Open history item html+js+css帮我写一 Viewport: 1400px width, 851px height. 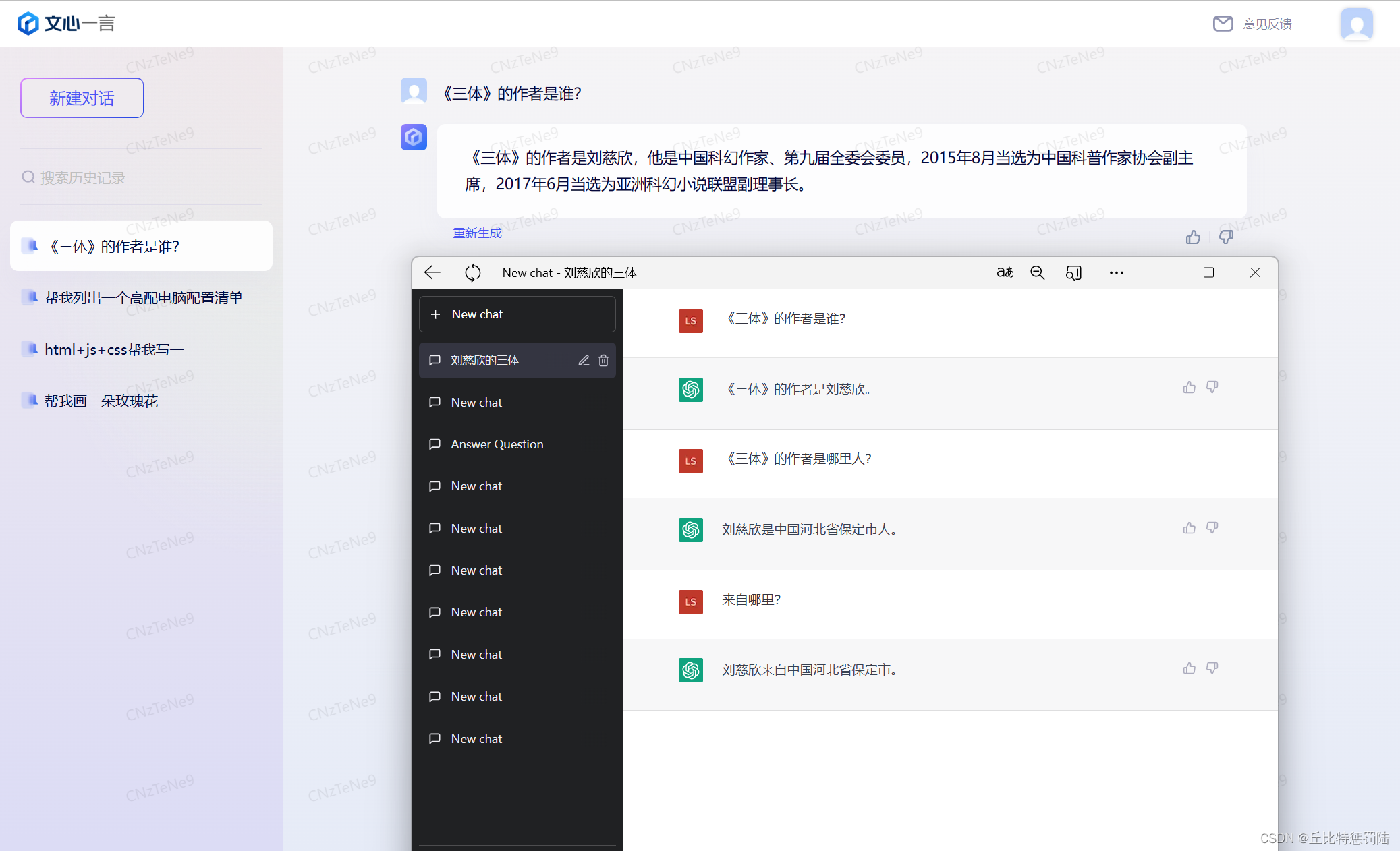coord(142,349)
